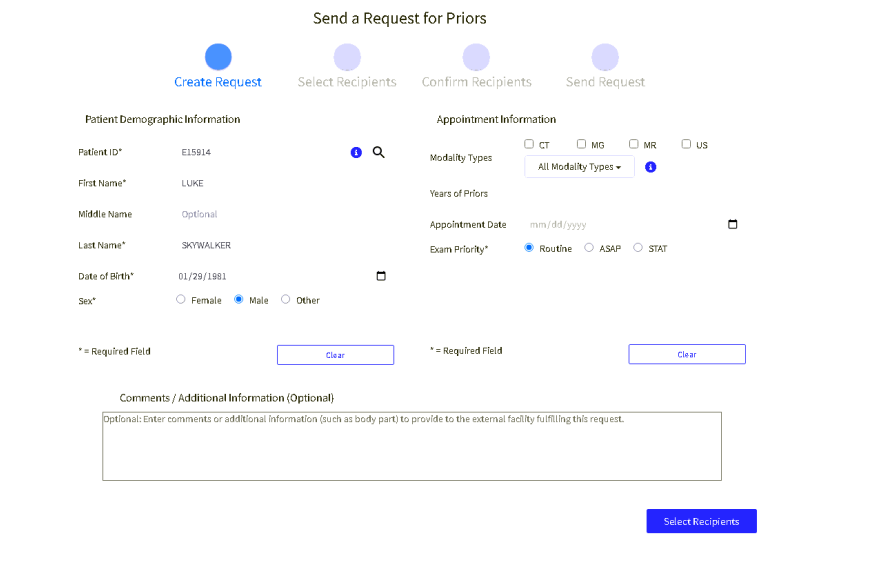Click the Patient ID field E15914
The height and width of the screenshot is (586, 870).
261,152
